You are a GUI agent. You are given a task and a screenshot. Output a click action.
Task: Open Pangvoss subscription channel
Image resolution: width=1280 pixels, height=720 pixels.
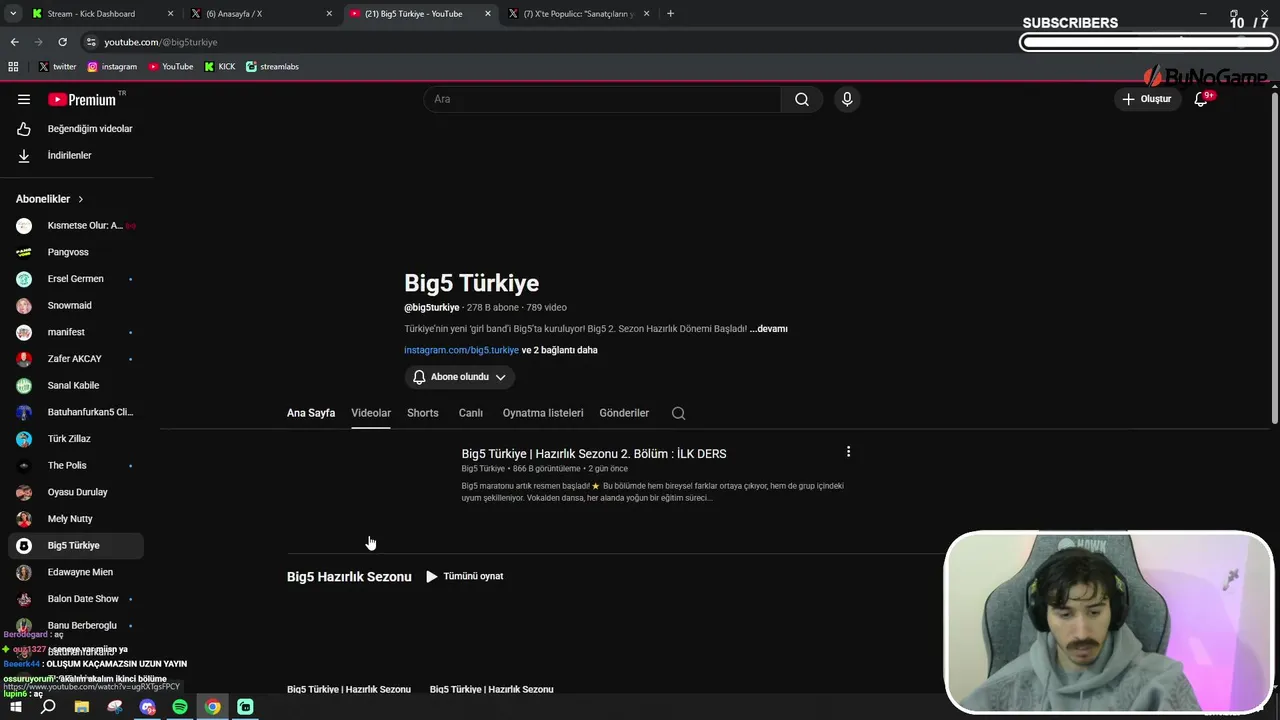click(76, 252)
